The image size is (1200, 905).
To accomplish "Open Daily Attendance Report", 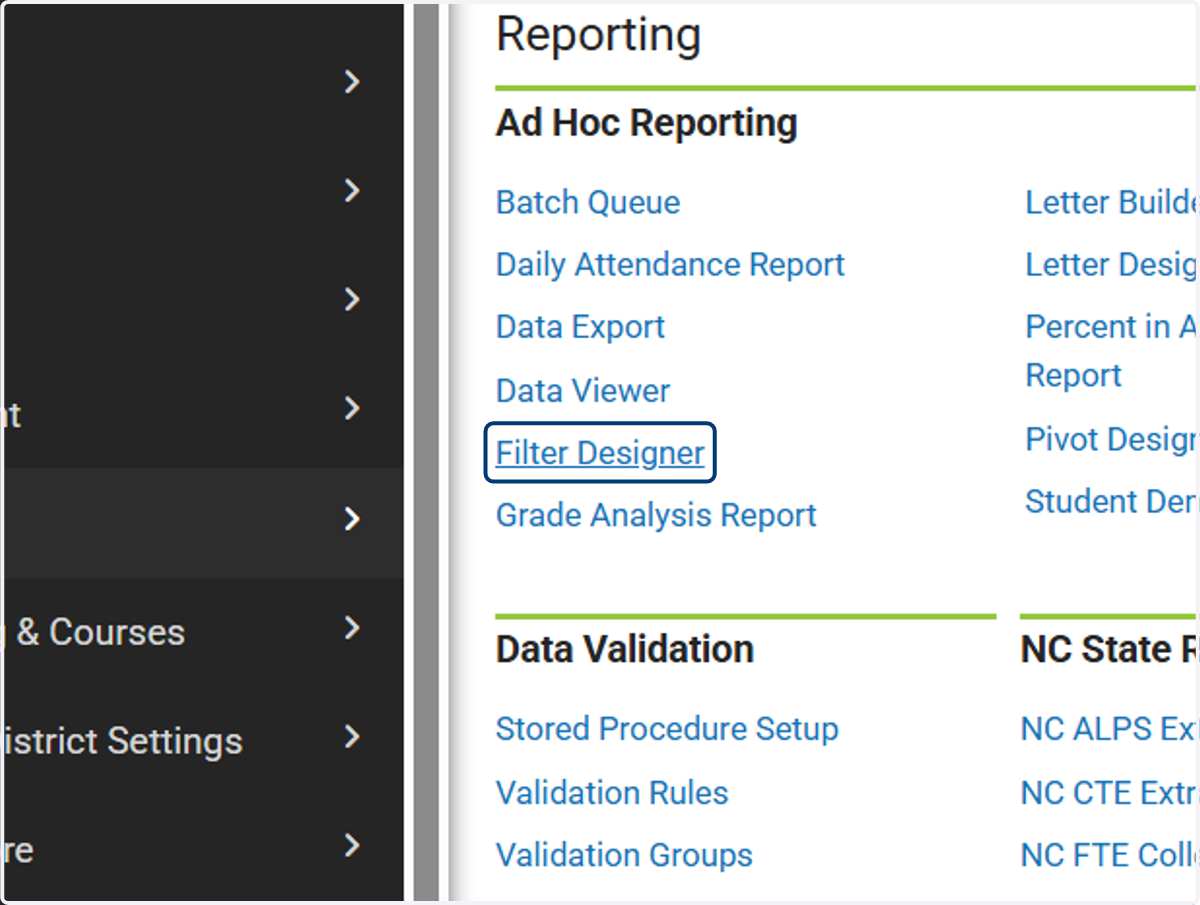I will click(x=670, y=264).
